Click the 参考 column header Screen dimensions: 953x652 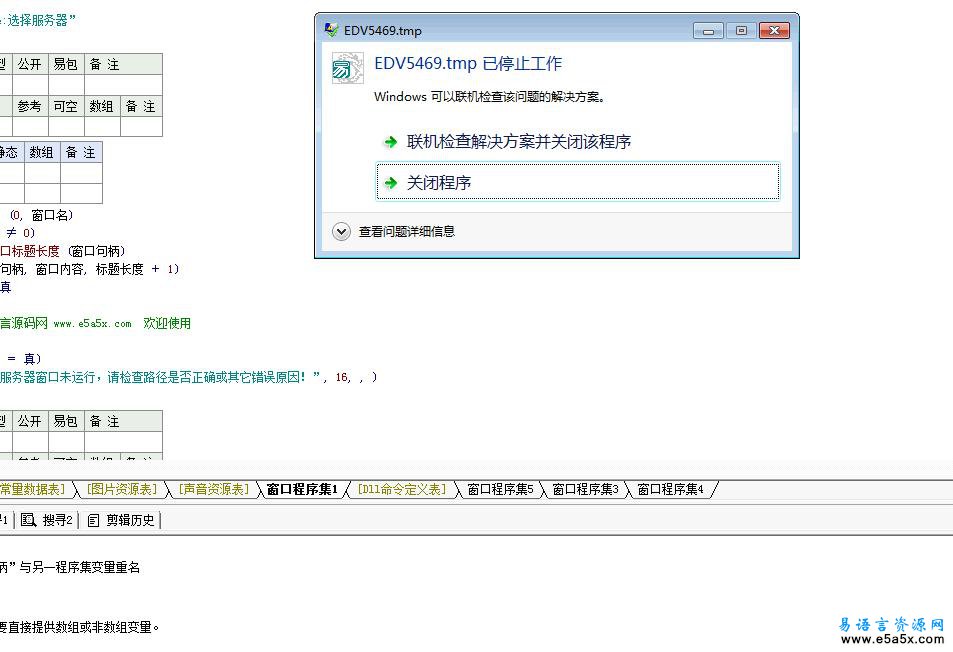(x=30, y=106)
